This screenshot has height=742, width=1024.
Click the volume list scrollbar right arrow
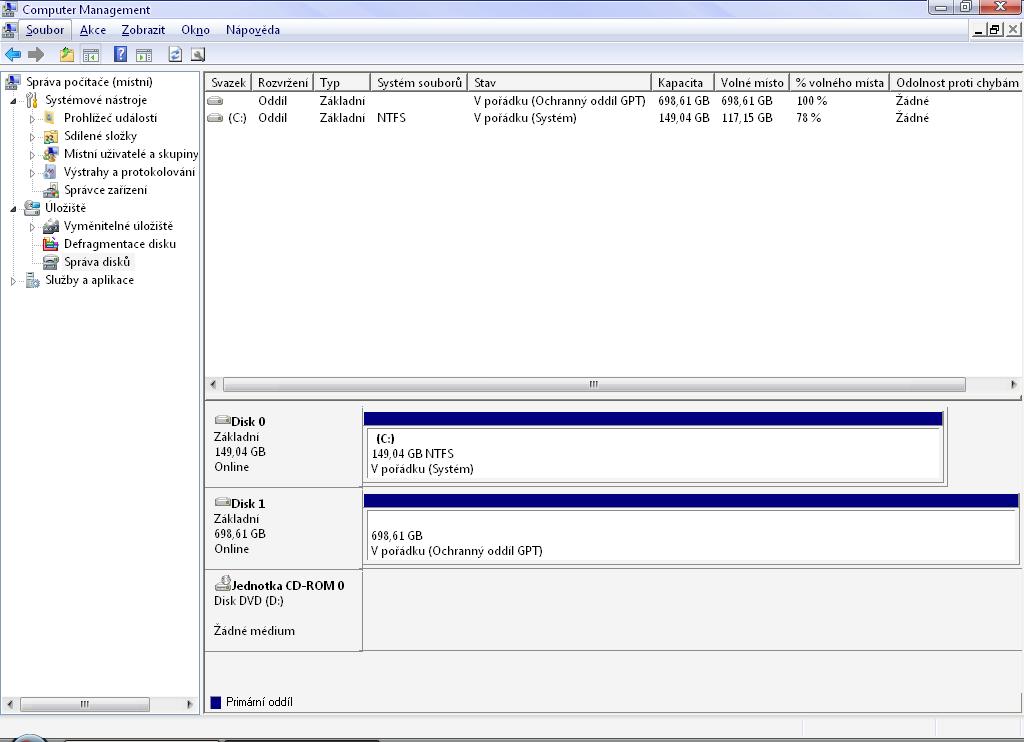pos(1013,385)
